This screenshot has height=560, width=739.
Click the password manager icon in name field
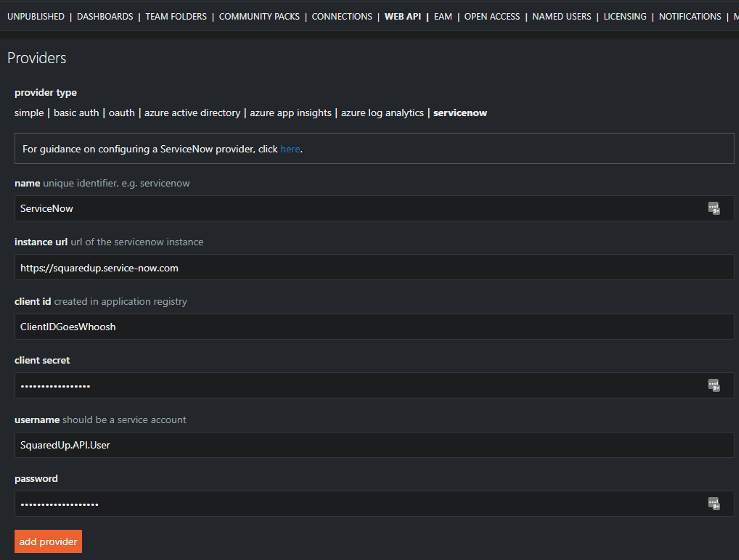pos(714,208)
